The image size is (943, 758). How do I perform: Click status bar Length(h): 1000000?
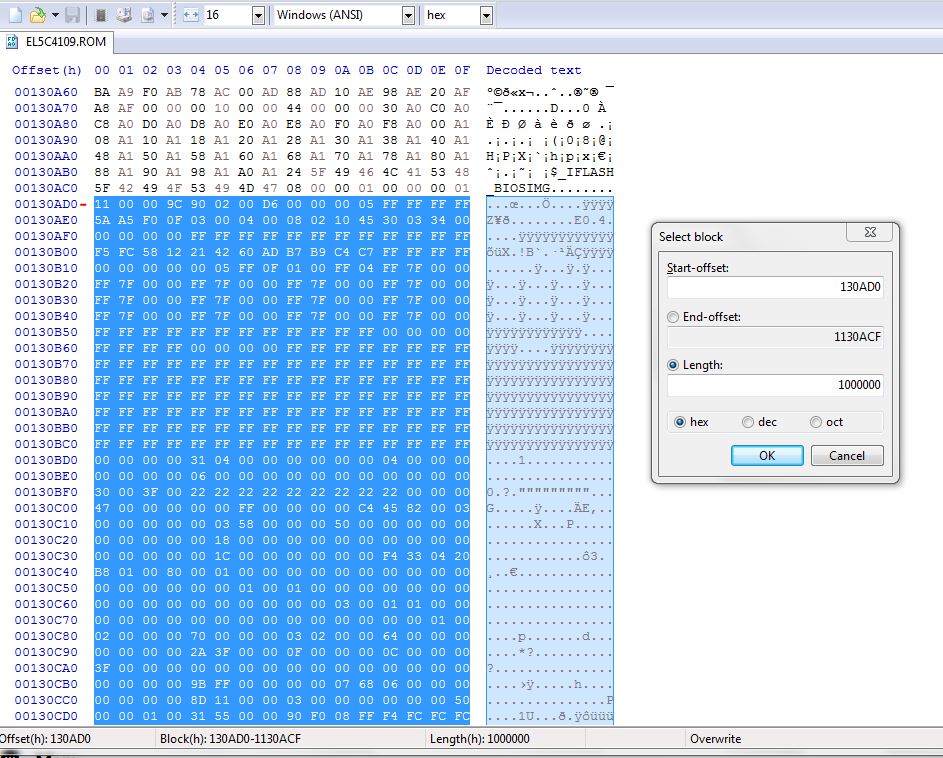(479, 739)
